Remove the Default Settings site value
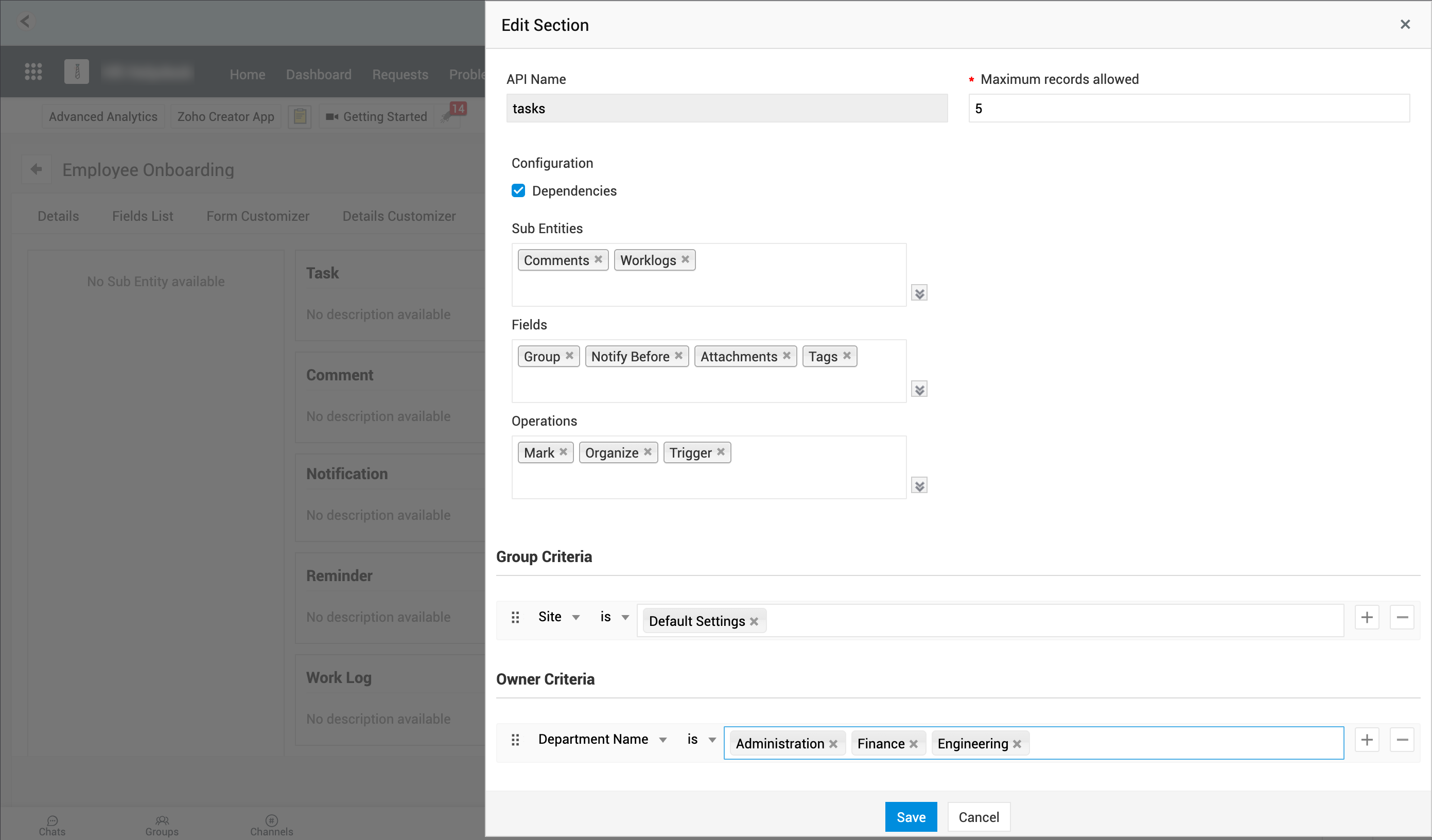Image resolution: width=1432 pixels, height=840 pixels. click(x=754, y=622)
